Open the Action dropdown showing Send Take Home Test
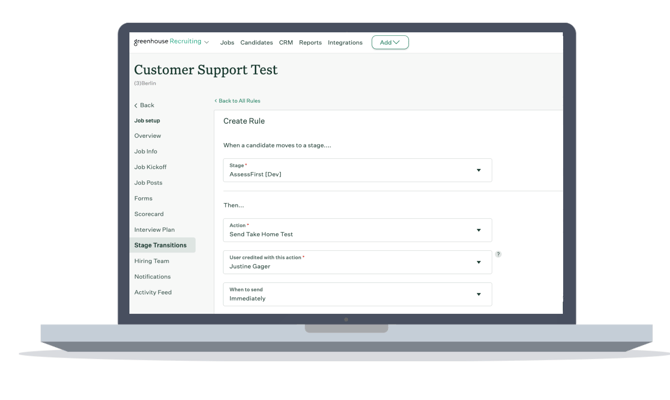Viewport: 670px width, 400px height. [x=357, y=230]
